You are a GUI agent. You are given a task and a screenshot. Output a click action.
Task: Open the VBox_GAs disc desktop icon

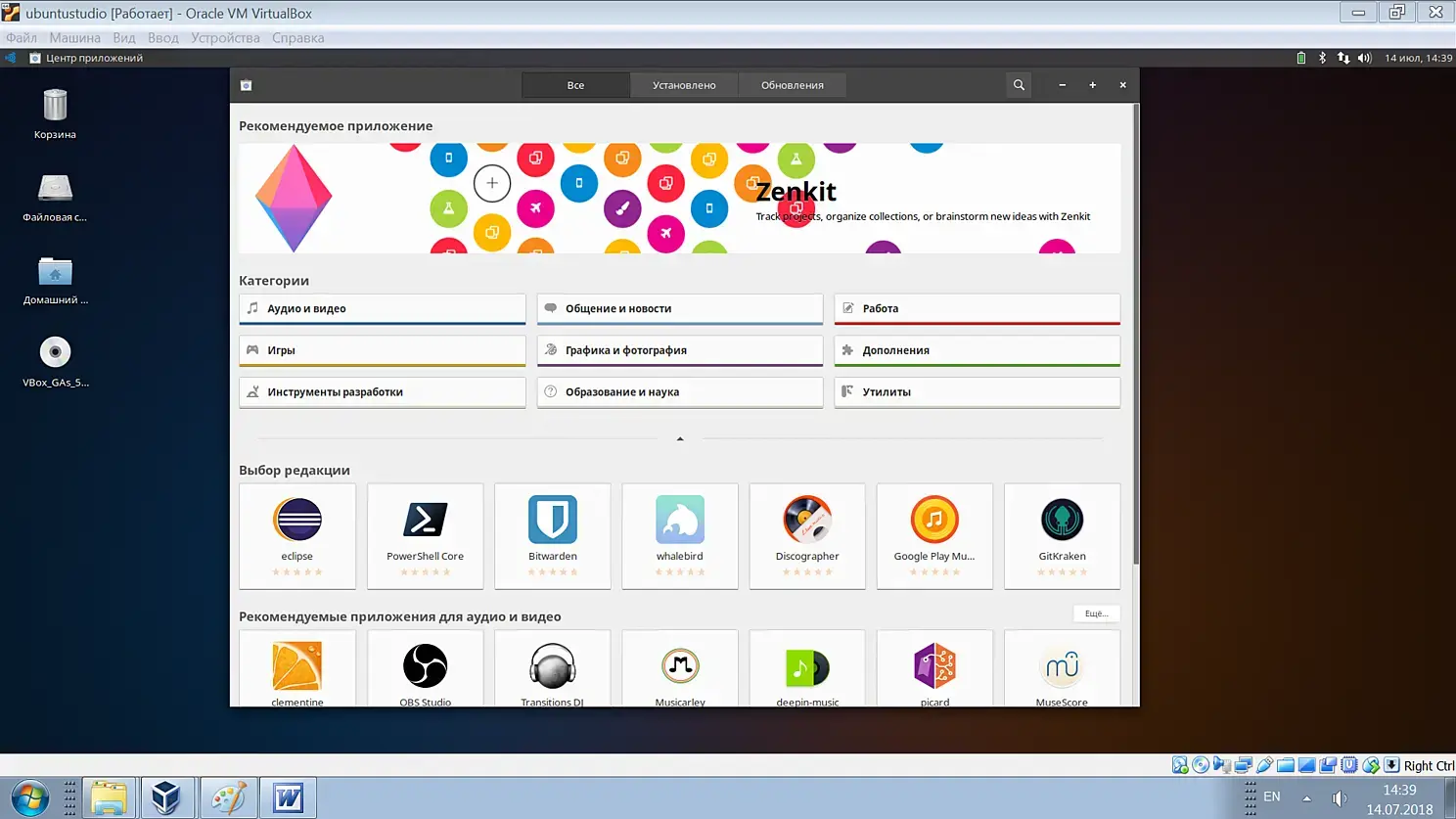click(56, 362)
